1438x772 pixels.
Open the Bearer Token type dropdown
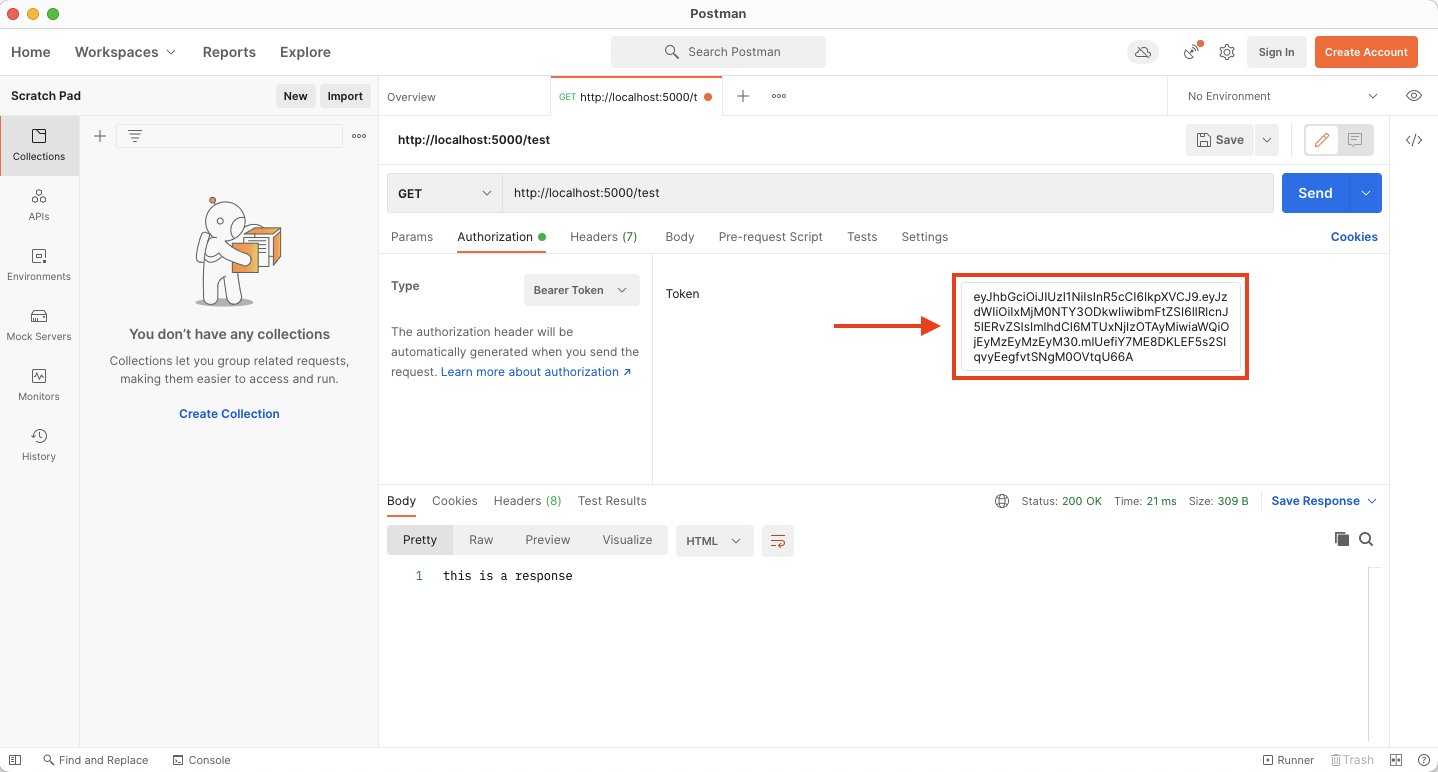pos(581,290)
